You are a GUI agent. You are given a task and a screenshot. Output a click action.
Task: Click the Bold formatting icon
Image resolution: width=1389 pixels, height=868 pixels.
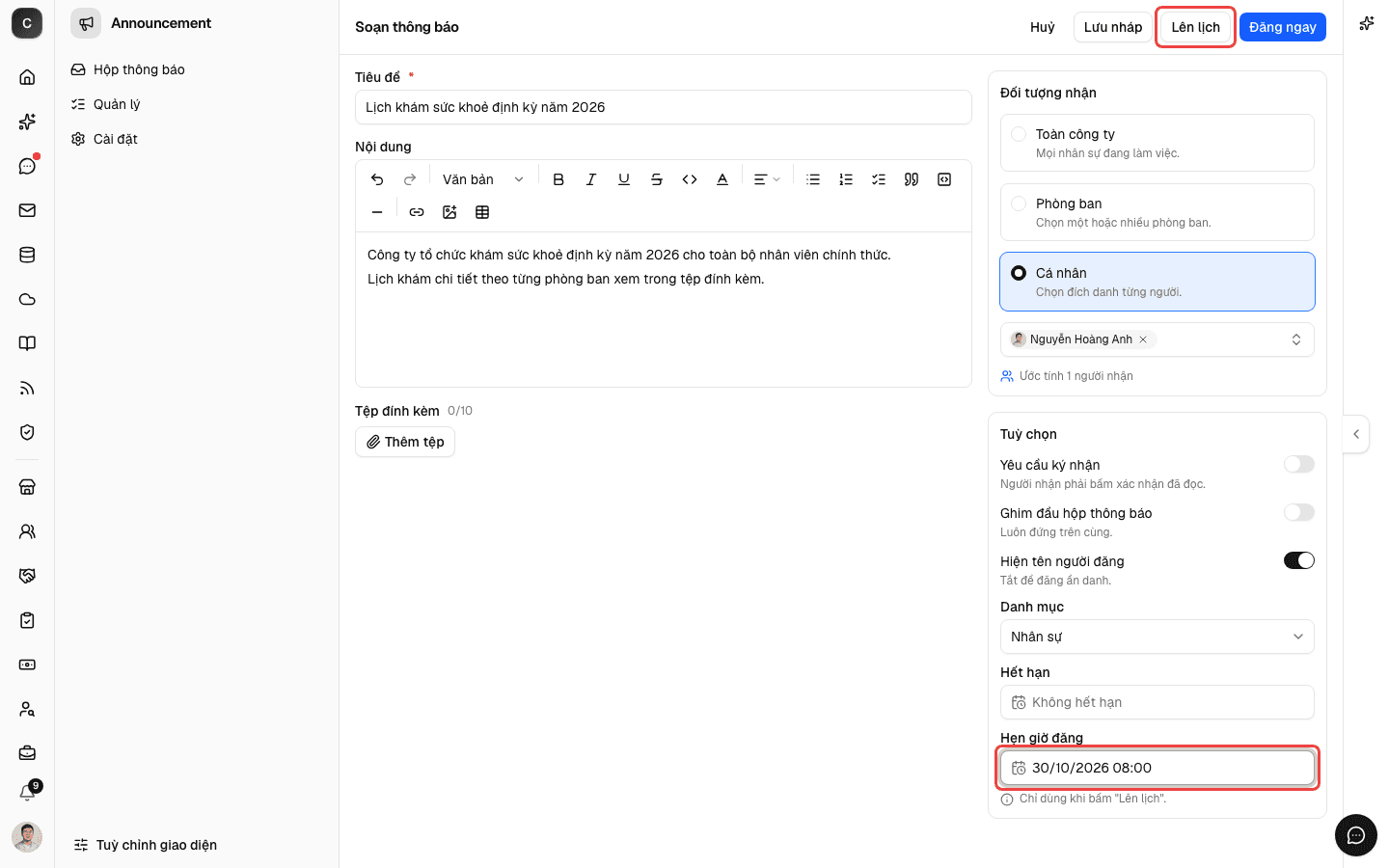pos(558,179)
